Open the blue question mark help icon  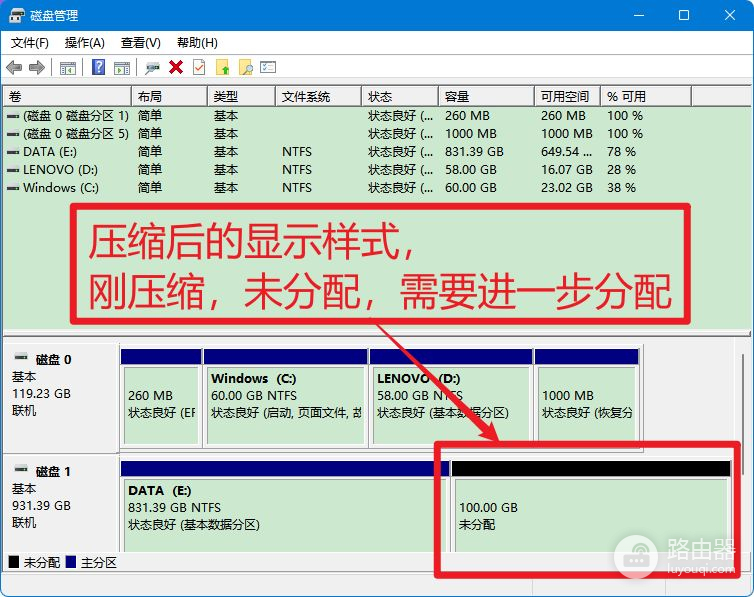[x=99, y=67]
